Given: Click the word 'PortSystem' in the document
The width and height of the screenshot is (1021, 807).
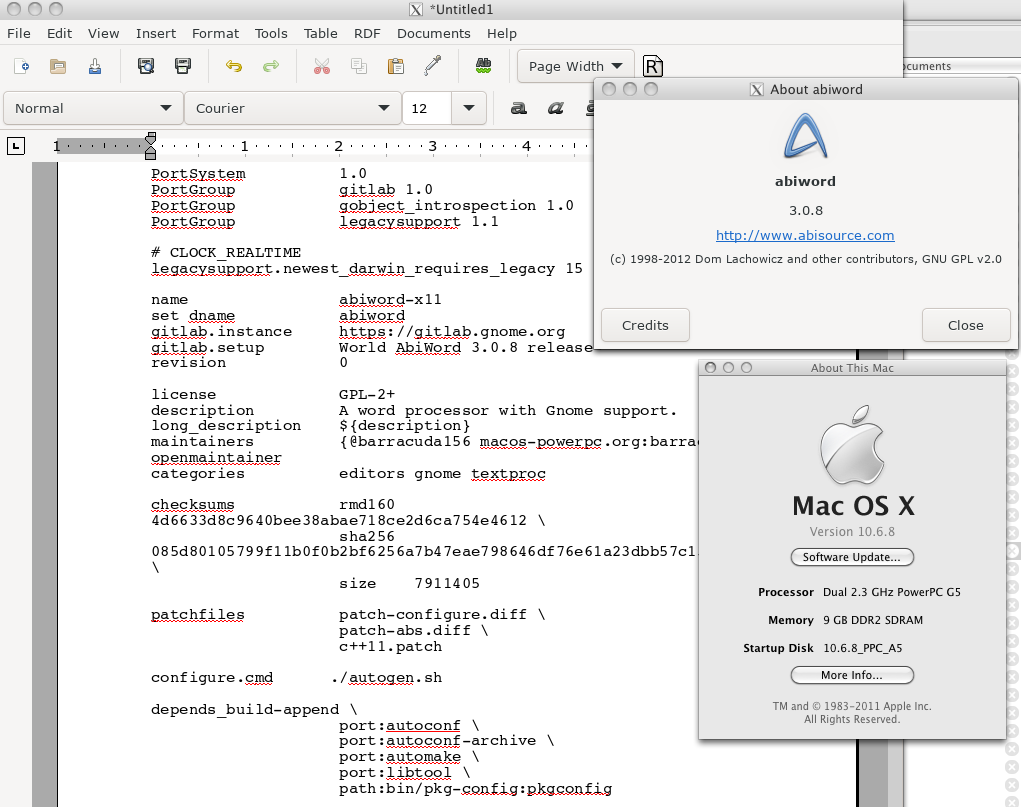Looking at the screenshot, I should [199, 174].
